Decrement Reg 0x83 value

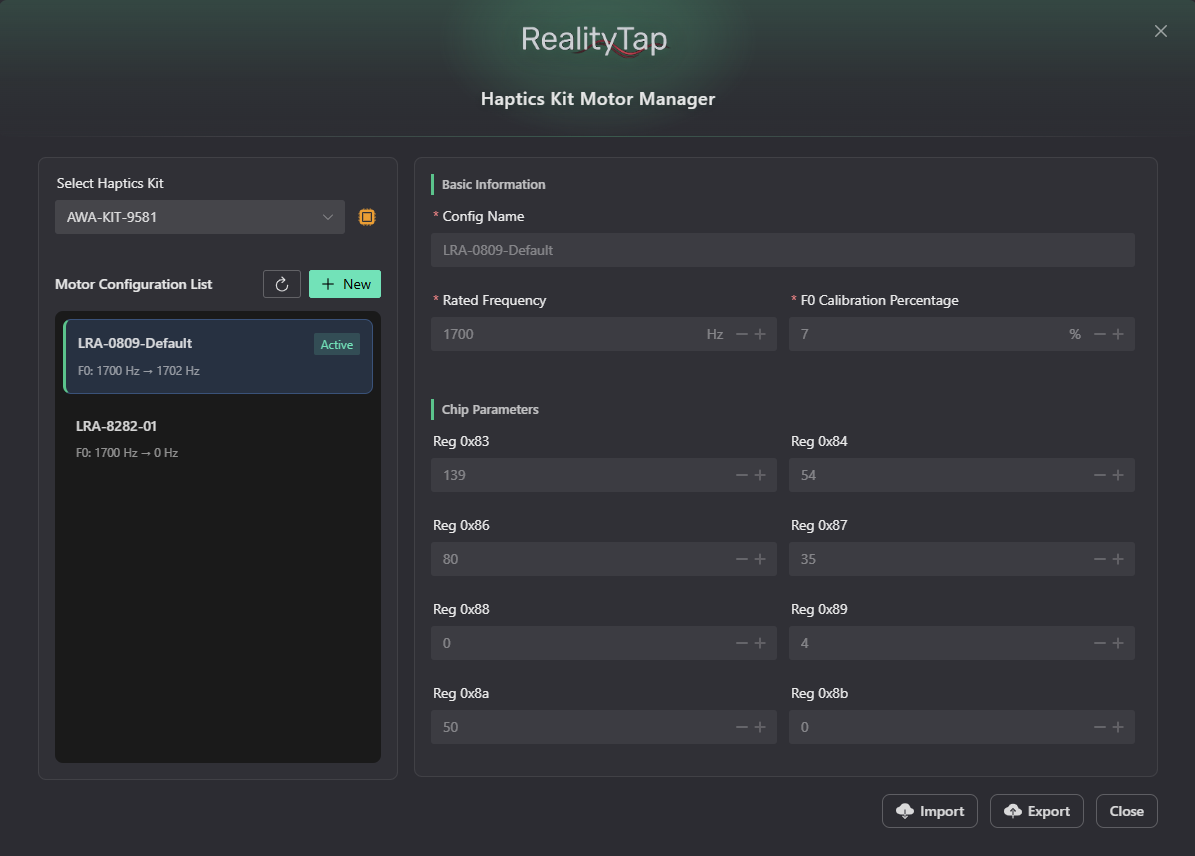click(742, 475)
